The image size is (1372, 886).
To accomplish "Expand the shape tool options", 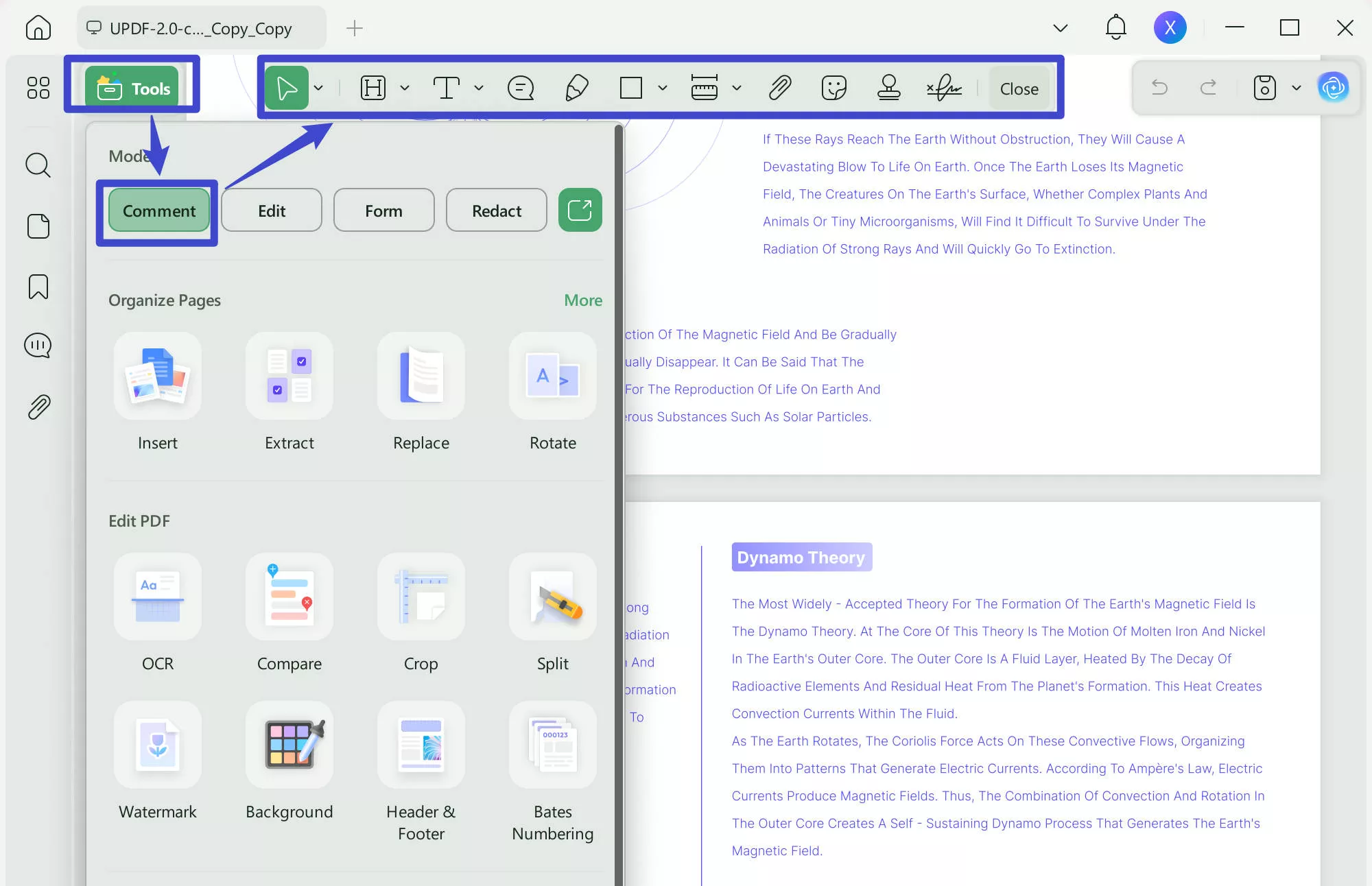I will 661,88.
